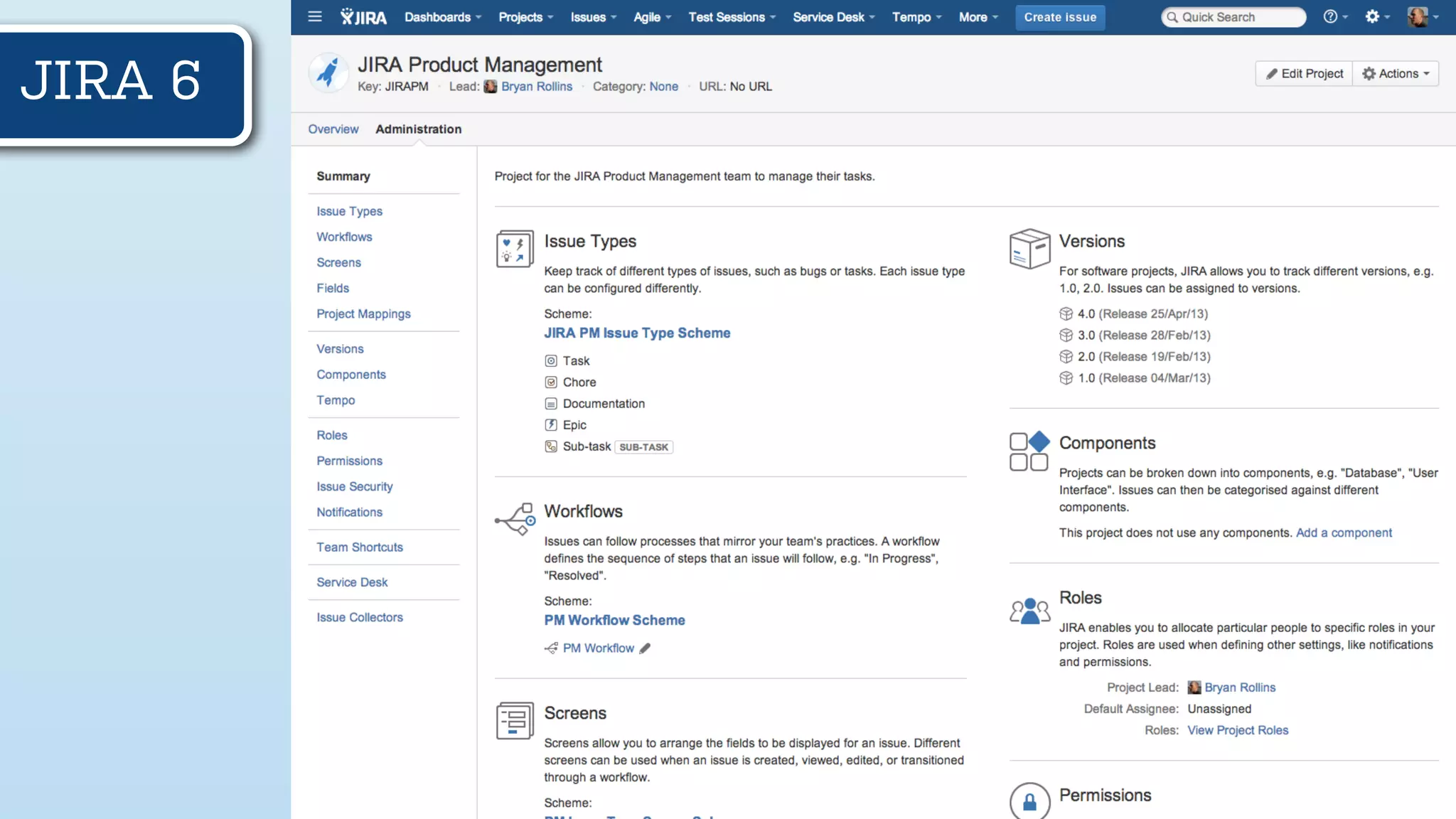
Task: Open the hamburger application navigator menu
Action: [x=315, y=16]
